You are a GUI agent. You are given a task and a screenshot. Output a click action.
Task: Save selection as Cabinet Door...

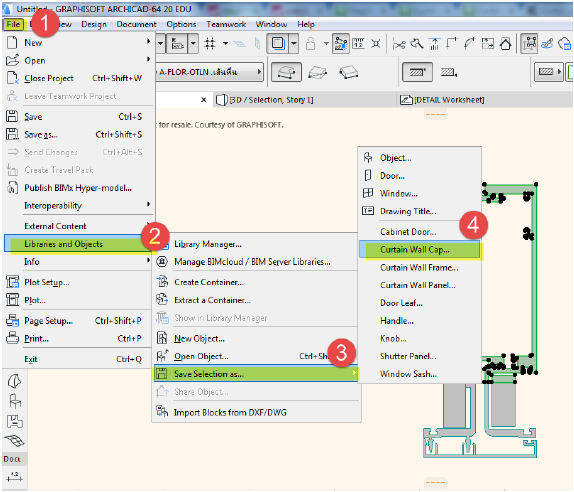[x=420, y=232]
